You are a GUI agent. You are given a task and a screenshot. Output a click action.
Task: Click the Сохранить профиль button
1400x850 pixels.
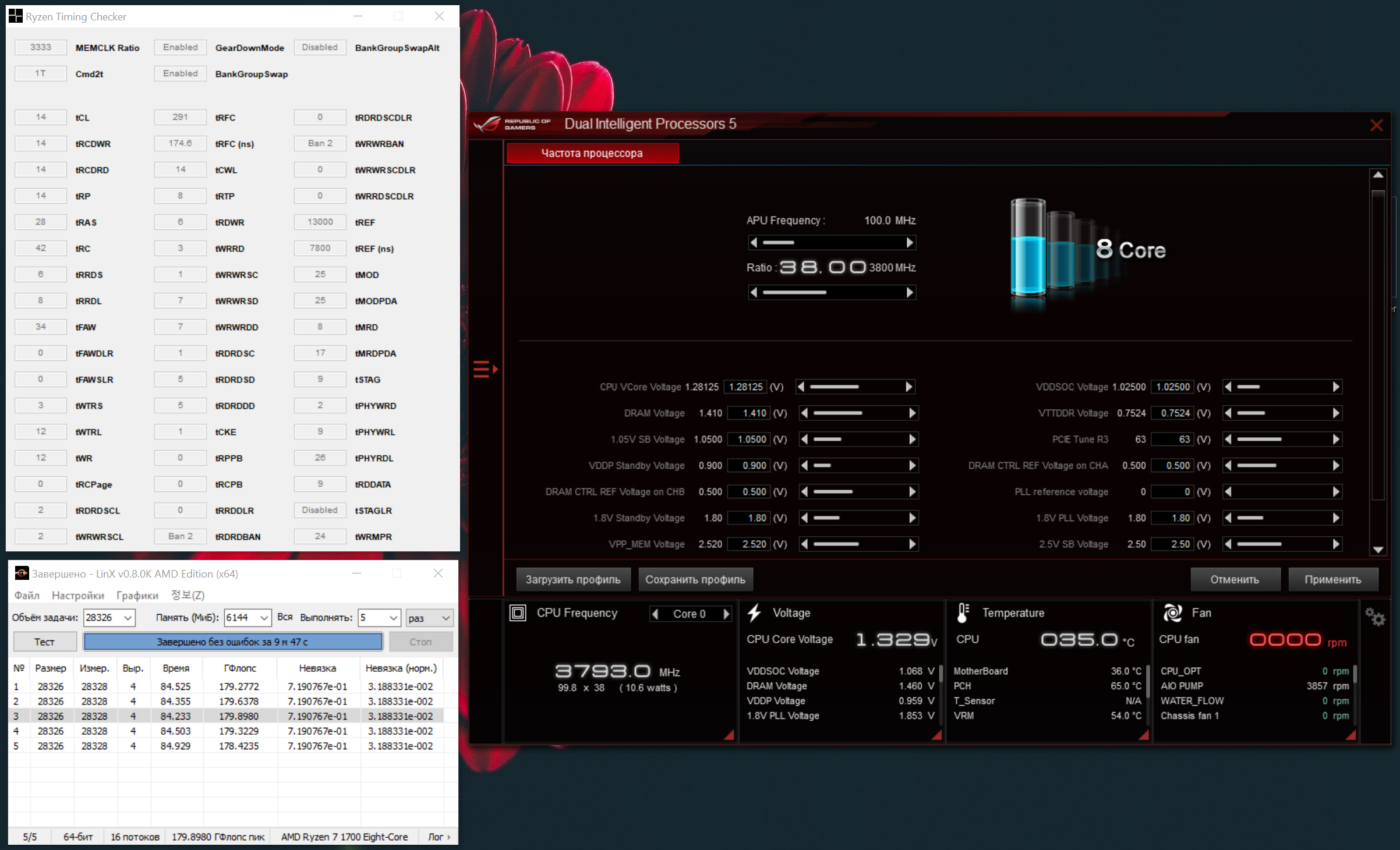click(695, 579)
